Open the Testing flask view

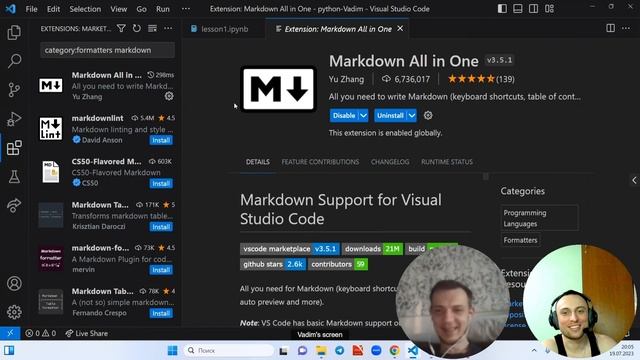(14, 177)
